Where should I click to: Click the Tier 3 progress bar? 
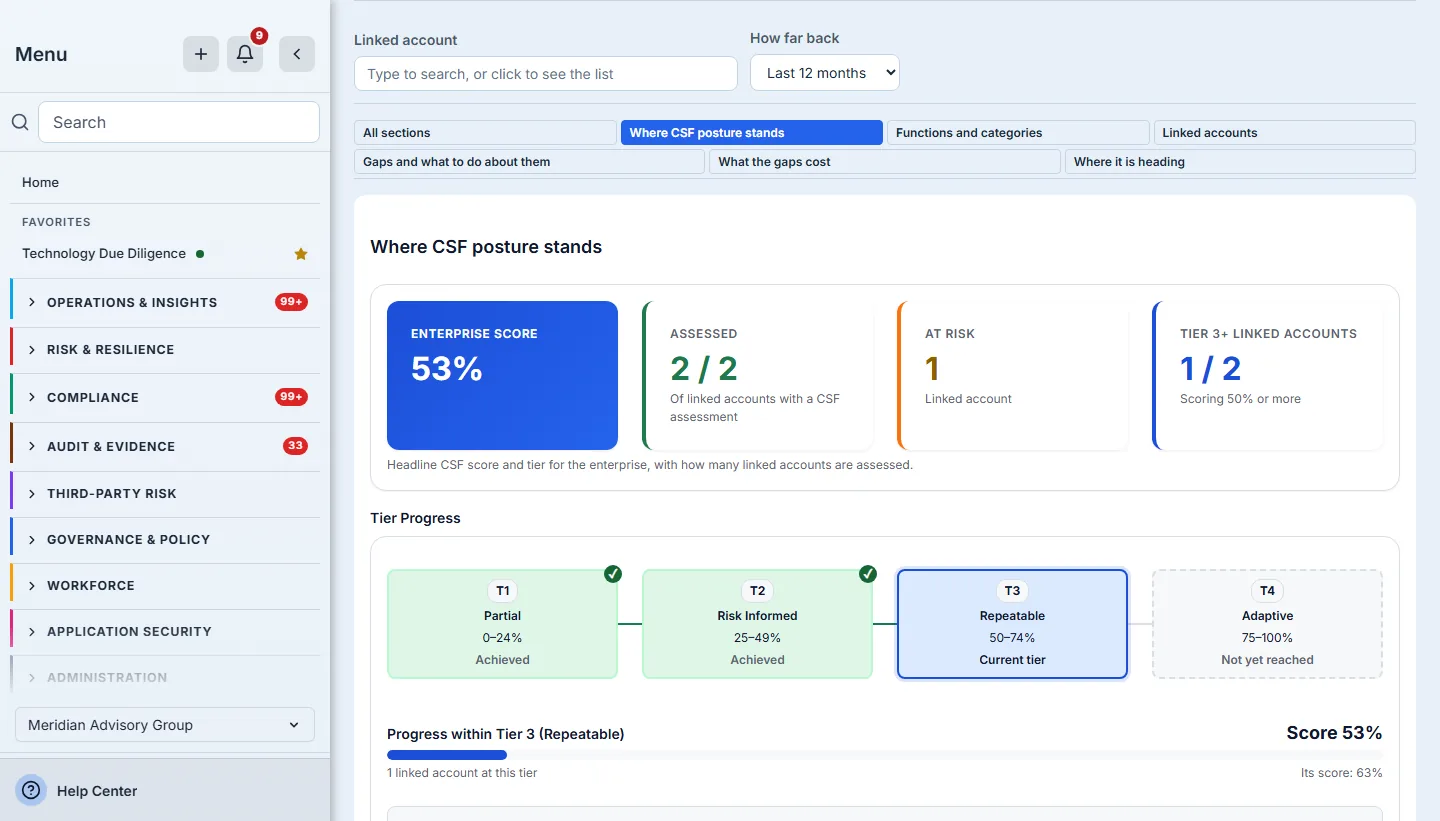click(885, 755)
